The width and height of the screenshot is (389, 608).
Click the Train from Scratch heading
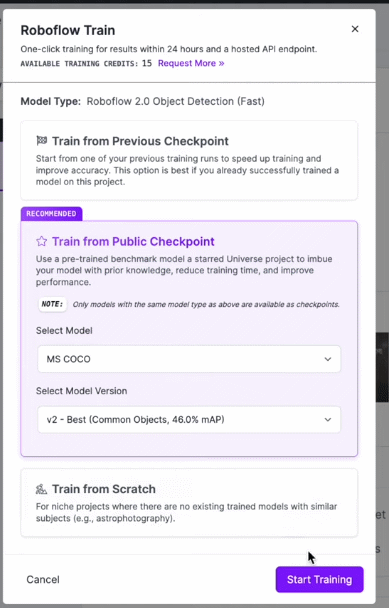pos(104,489)
